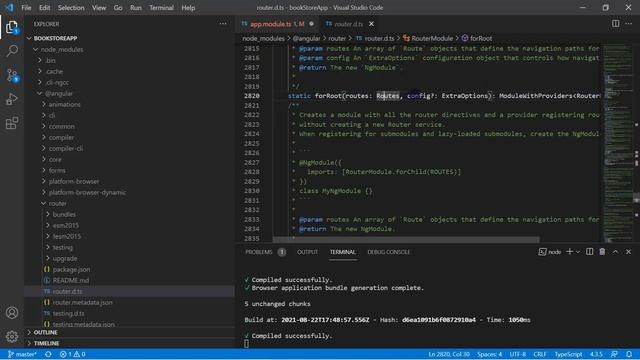Expand the compiler-cli folder
The height and width of the screenshot is (360, 640).
pos(129,149)
